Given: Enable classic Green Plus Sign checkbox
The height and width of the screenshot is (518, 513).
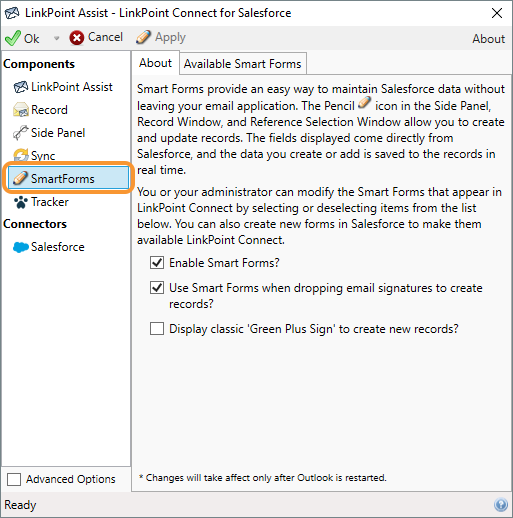Looking at the screenshot, I should [157, 328].
